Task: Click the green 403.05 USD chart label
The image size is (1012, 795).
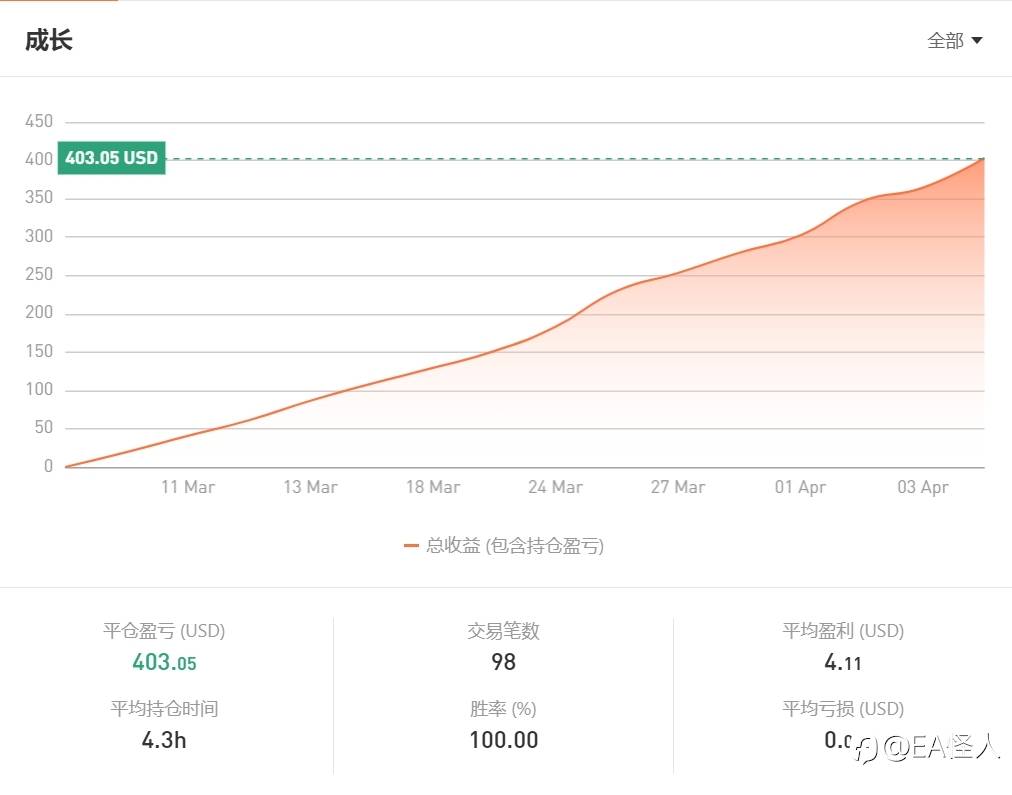Action: click(x=111, y=158)
